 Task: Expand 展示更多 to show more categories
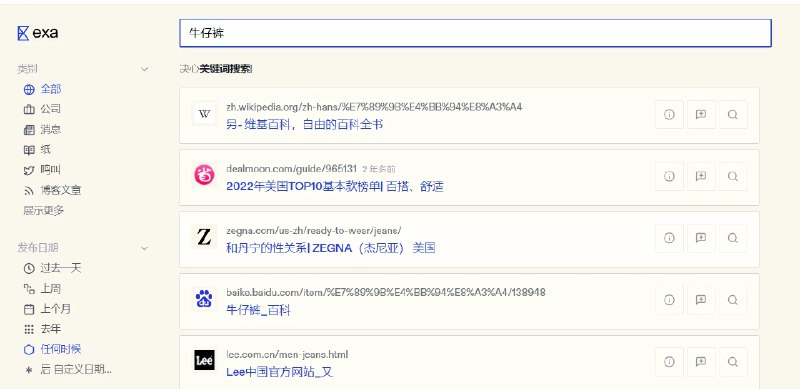44,210
